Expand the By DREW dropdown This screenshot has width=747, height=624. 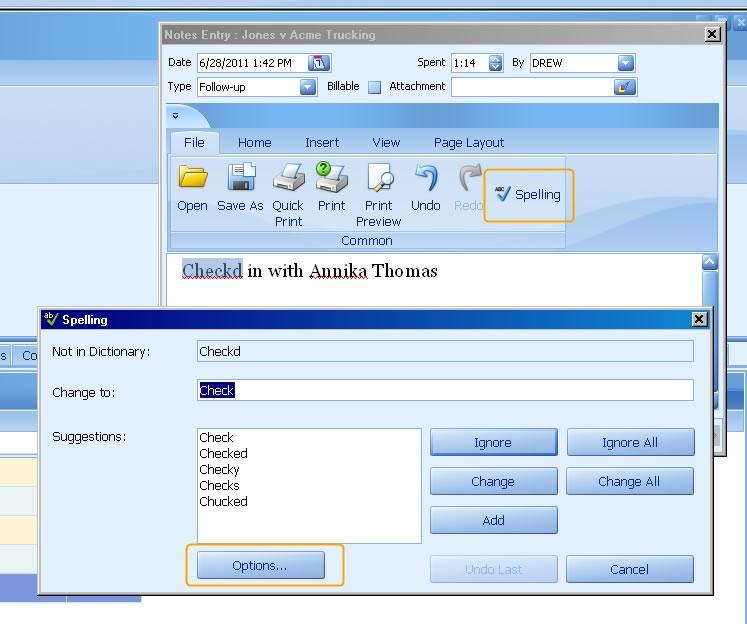(x=626, y=63)
